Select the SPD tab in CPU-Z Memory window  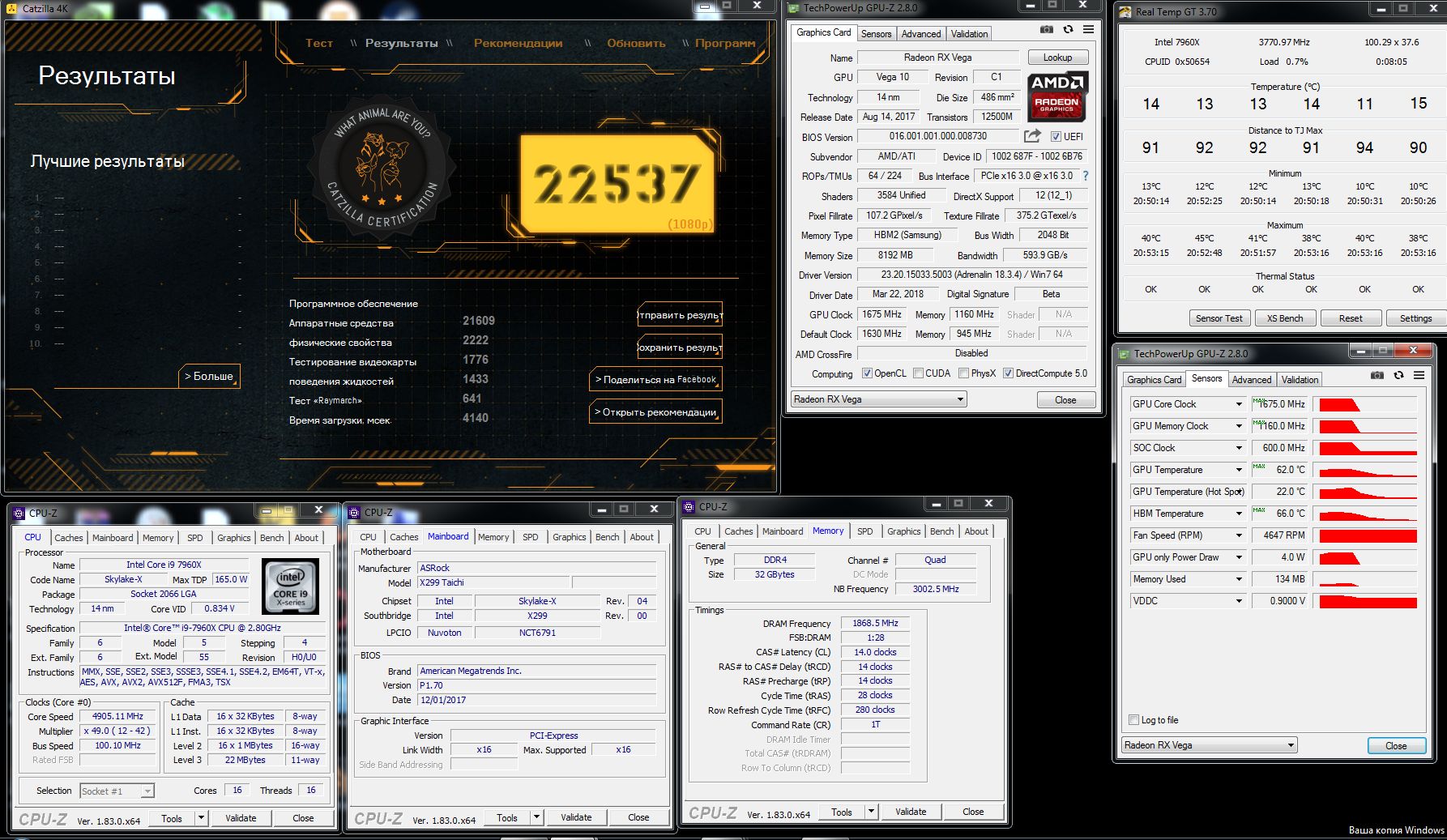864,531
